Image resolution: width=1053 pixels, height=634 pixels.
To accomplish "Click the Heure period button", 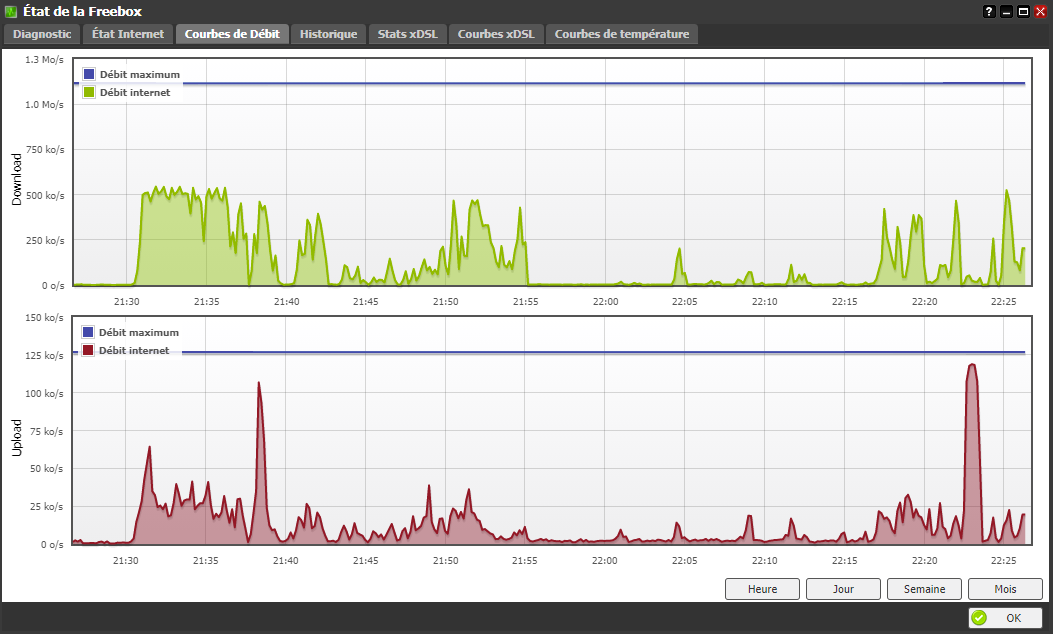I will (762, 589).
